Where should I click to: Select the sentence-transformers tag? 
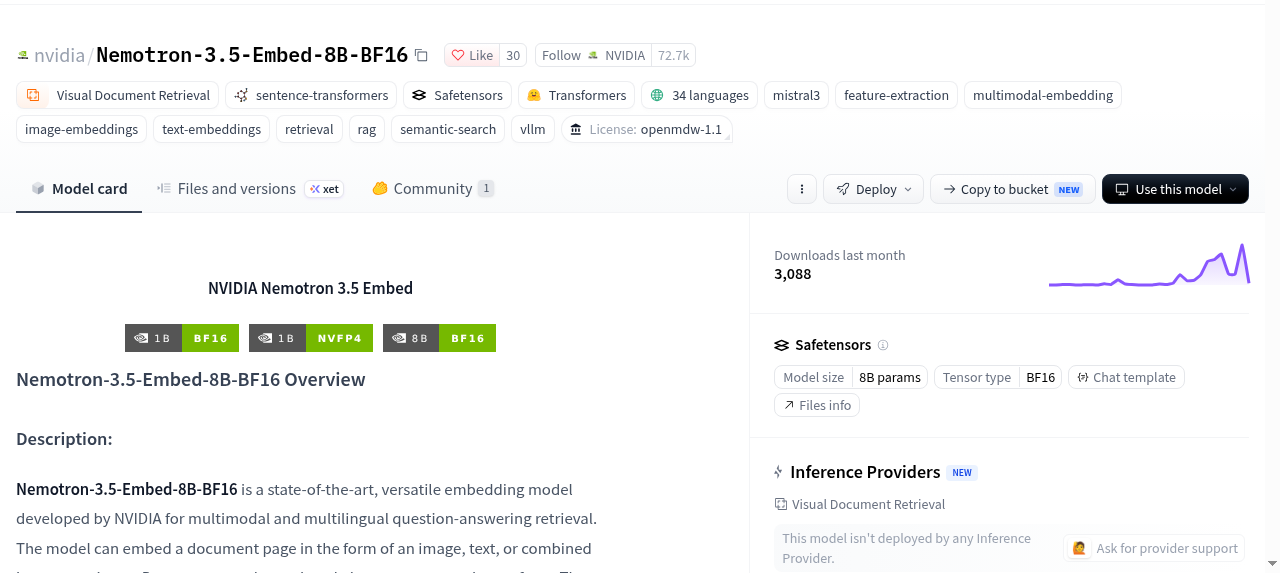(311, 95)
